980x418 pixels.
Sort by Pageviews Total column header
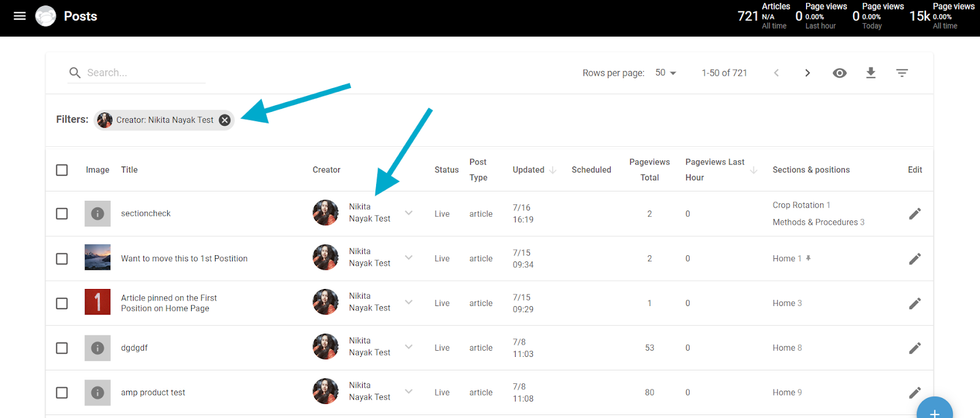pyautogui.click(x=650, y=170)
